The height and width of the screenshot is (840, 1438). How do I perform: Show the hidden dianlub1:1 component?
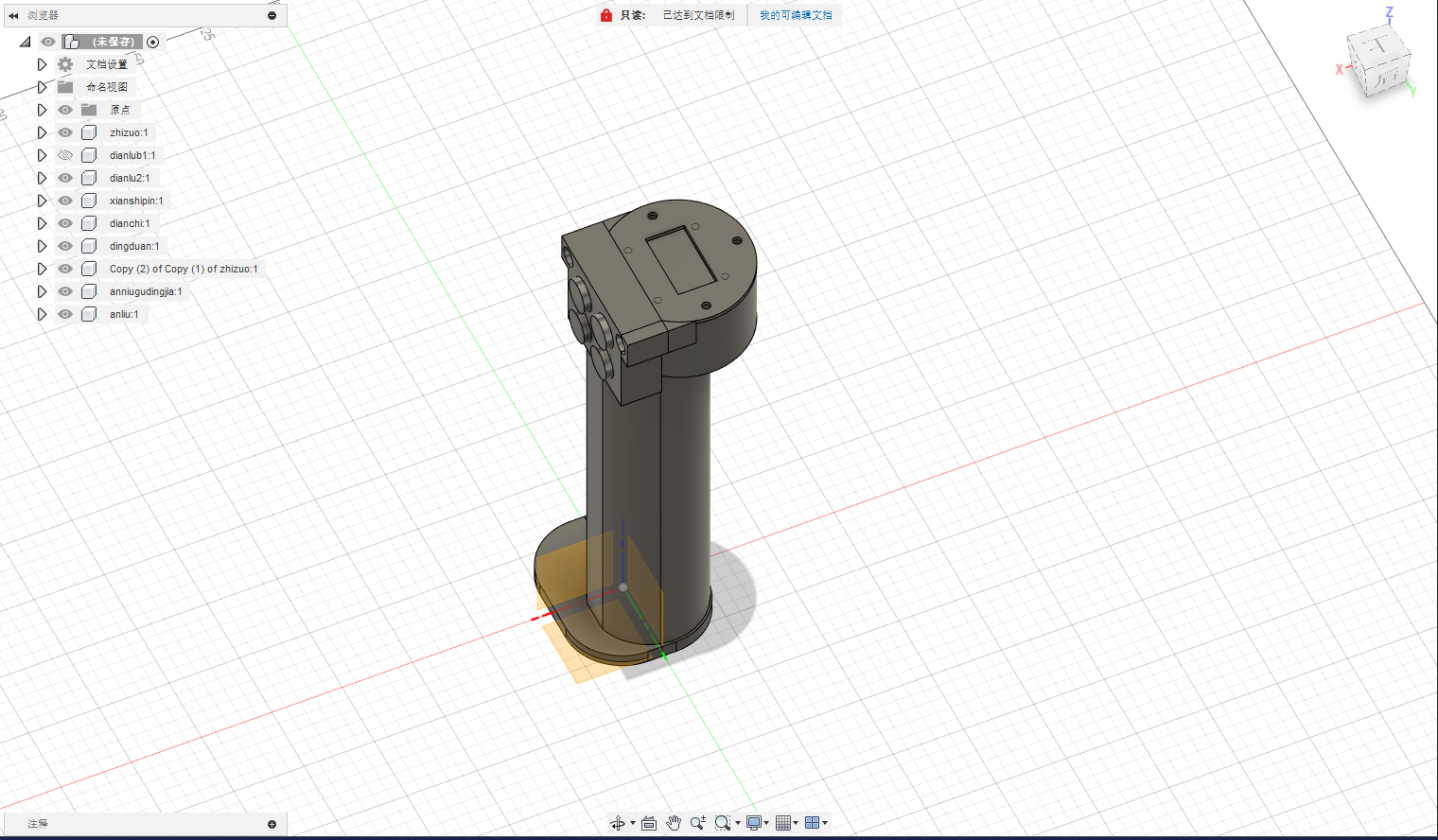coord(65,155)
